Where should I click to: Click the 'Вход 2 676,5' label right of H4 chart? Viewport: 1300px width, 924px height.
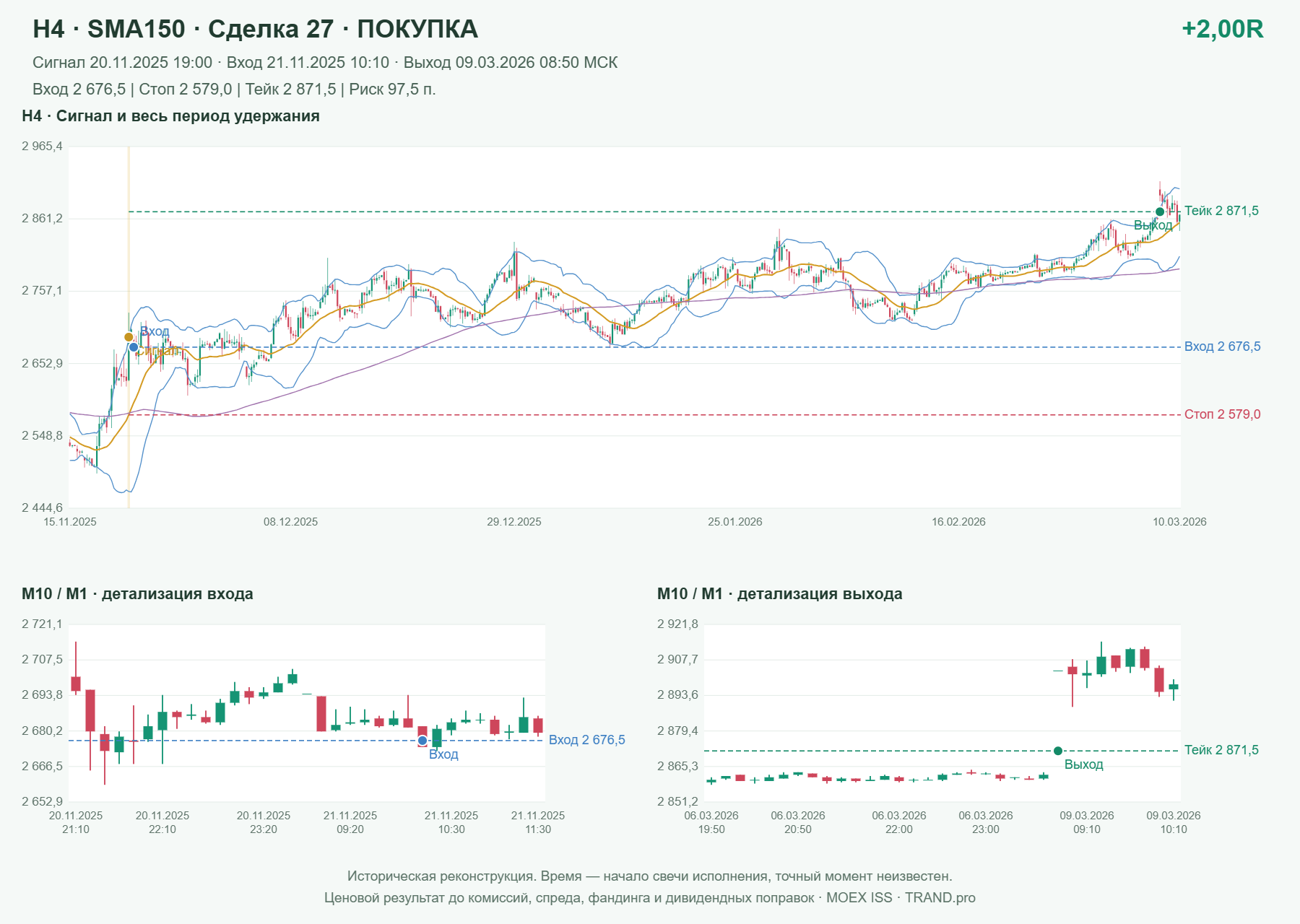pyautogui.click(x=1222, y=346)
